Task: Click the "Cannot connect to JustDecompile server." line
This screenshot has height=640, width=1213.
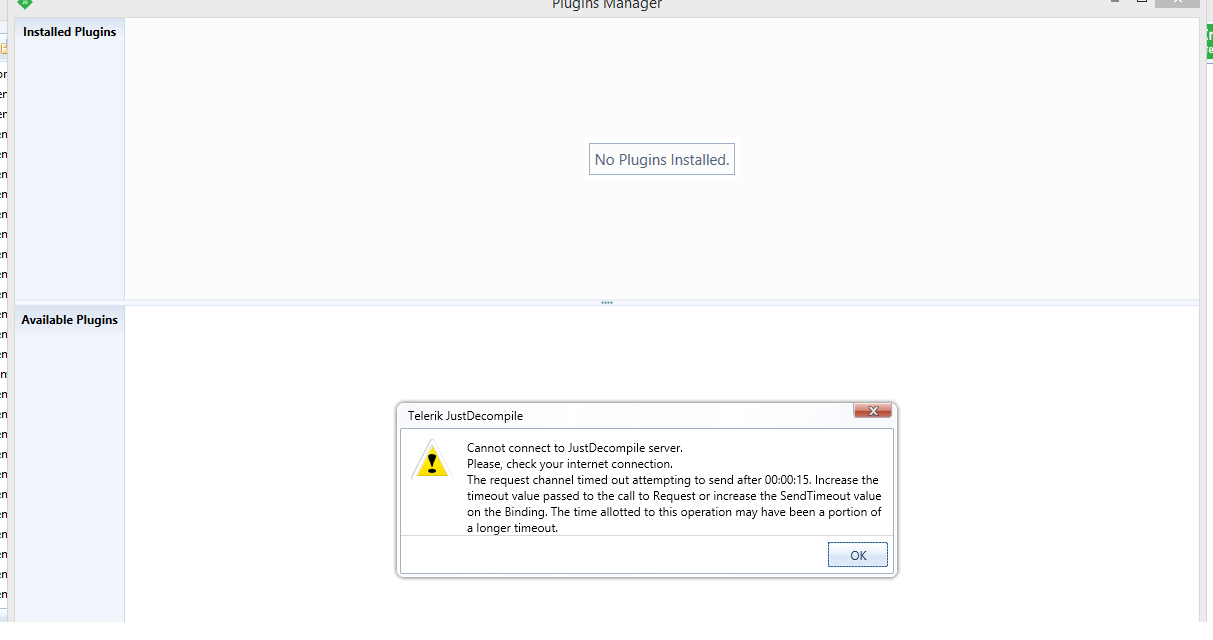Action: [x=575, y=448]
